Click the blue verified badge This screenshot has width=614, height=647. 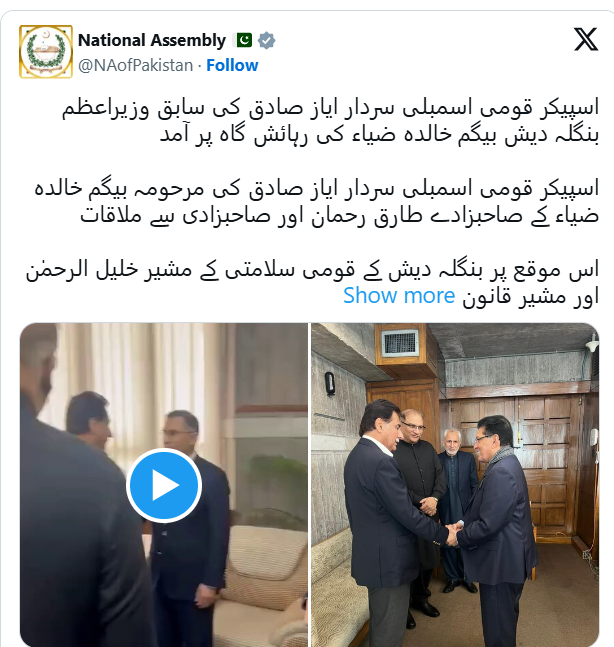pos(267,40)
